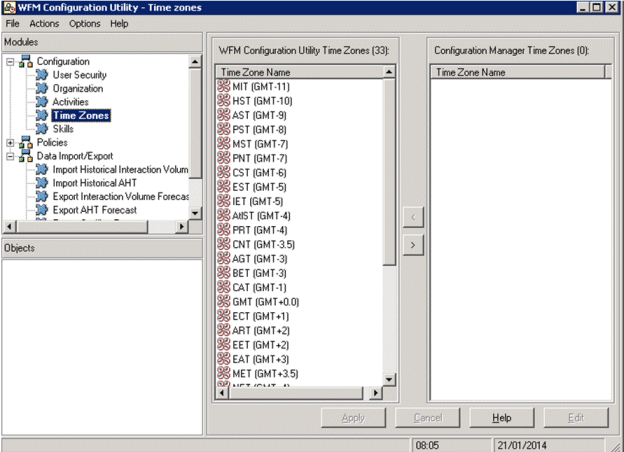This screenshot has height=452, width=624.
Task: Click the Skills module icon
Action: (x=42, y=129)
